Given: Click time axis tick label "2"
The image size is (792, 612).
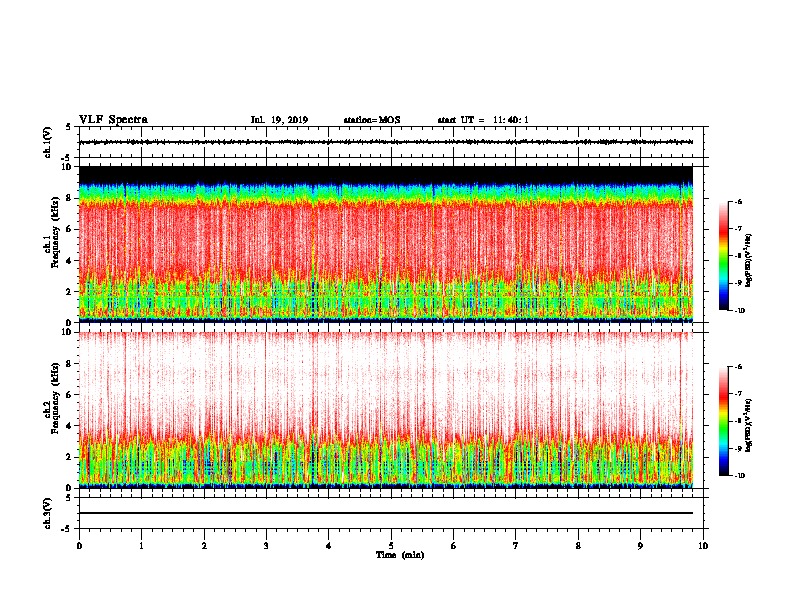Looking at the screenshot, I should [x=204, y=546].
